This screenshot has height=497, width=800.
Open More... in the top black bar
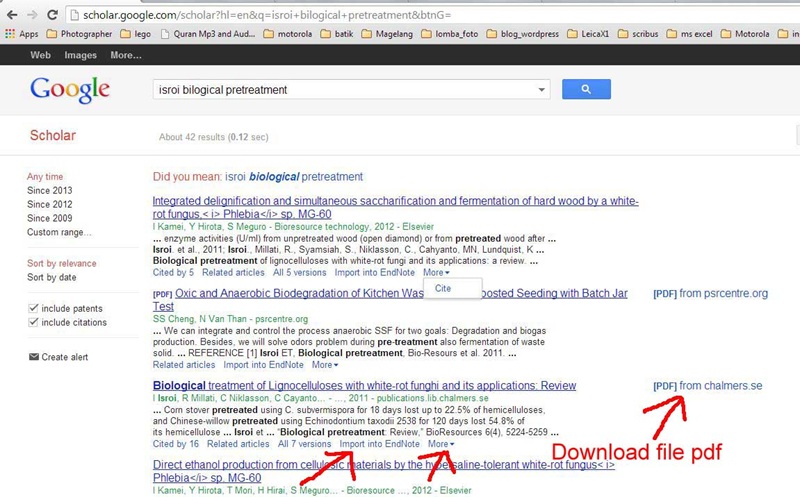(x=126, y=55)
